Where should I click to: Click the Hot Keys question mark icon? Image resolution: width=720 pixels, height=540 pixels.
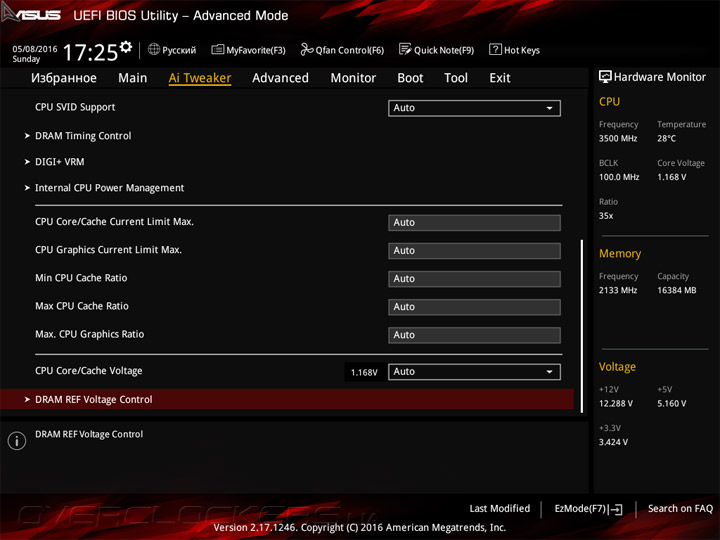tap(495, 49)
